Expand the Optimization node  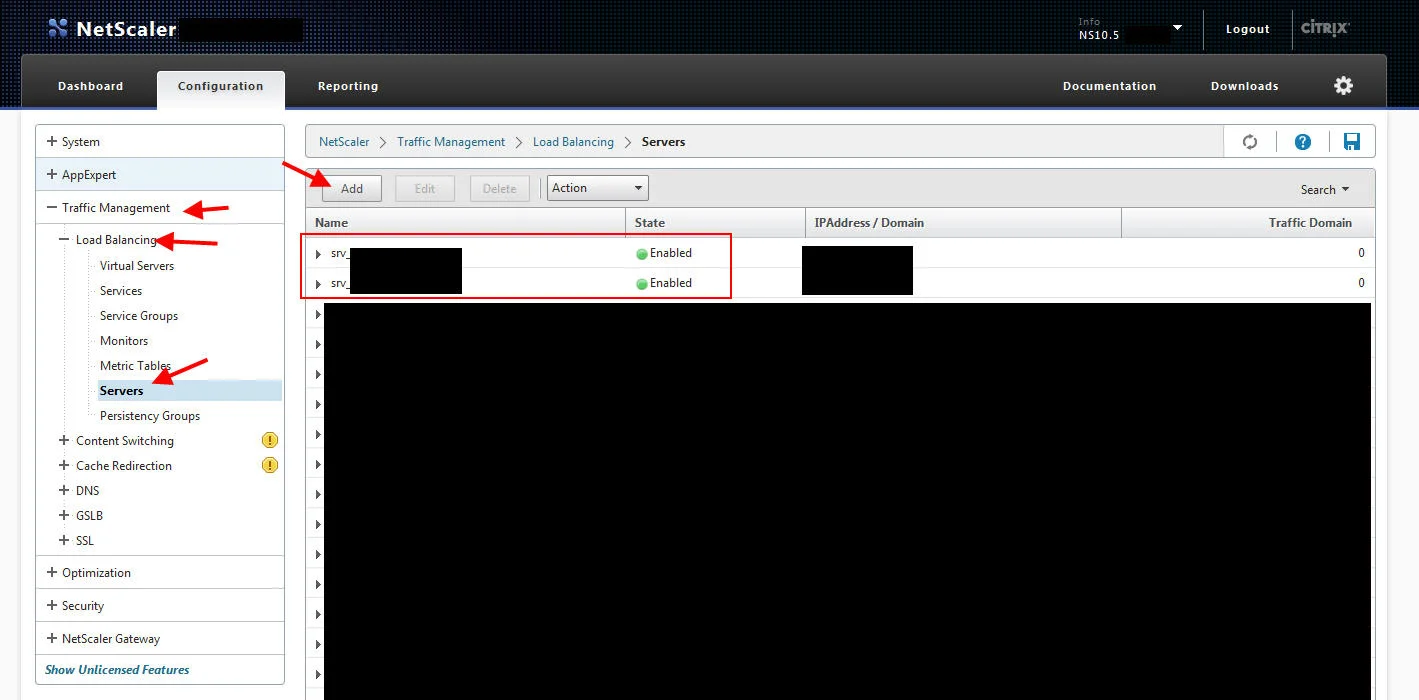tap(52, 572)
